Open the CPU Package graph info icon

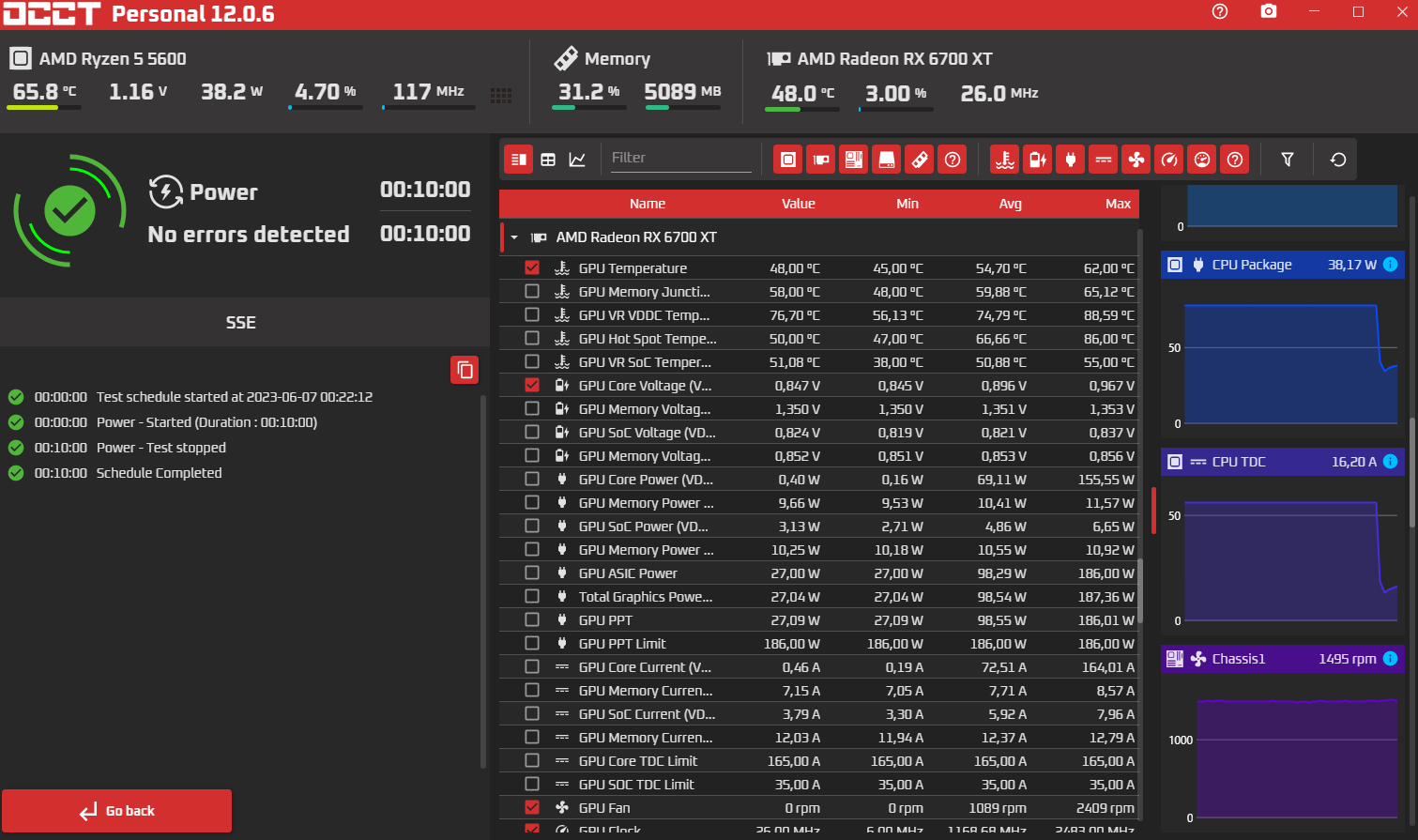click(x=1391, y=265)
